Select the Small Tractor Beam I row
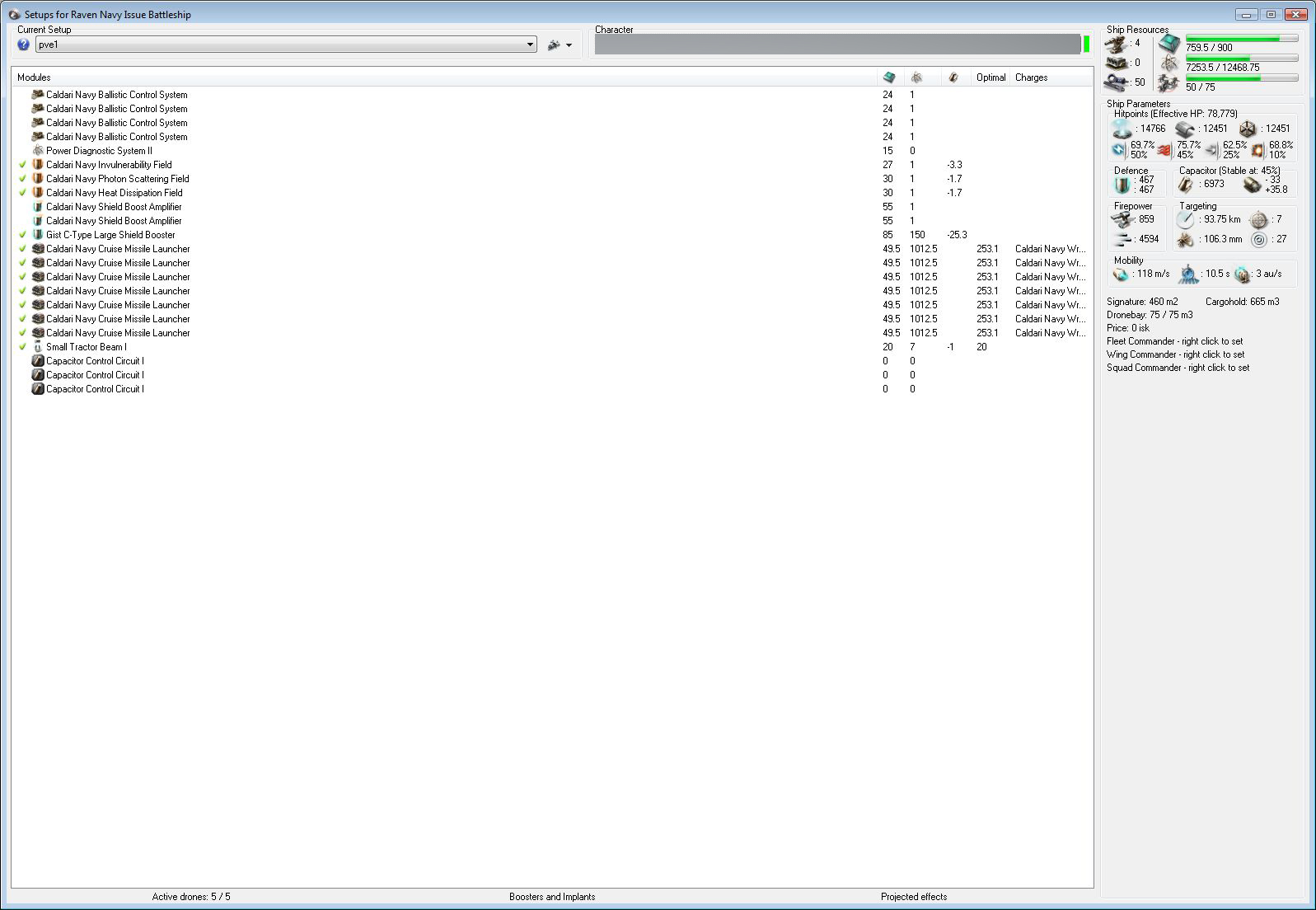 (552, 347)
